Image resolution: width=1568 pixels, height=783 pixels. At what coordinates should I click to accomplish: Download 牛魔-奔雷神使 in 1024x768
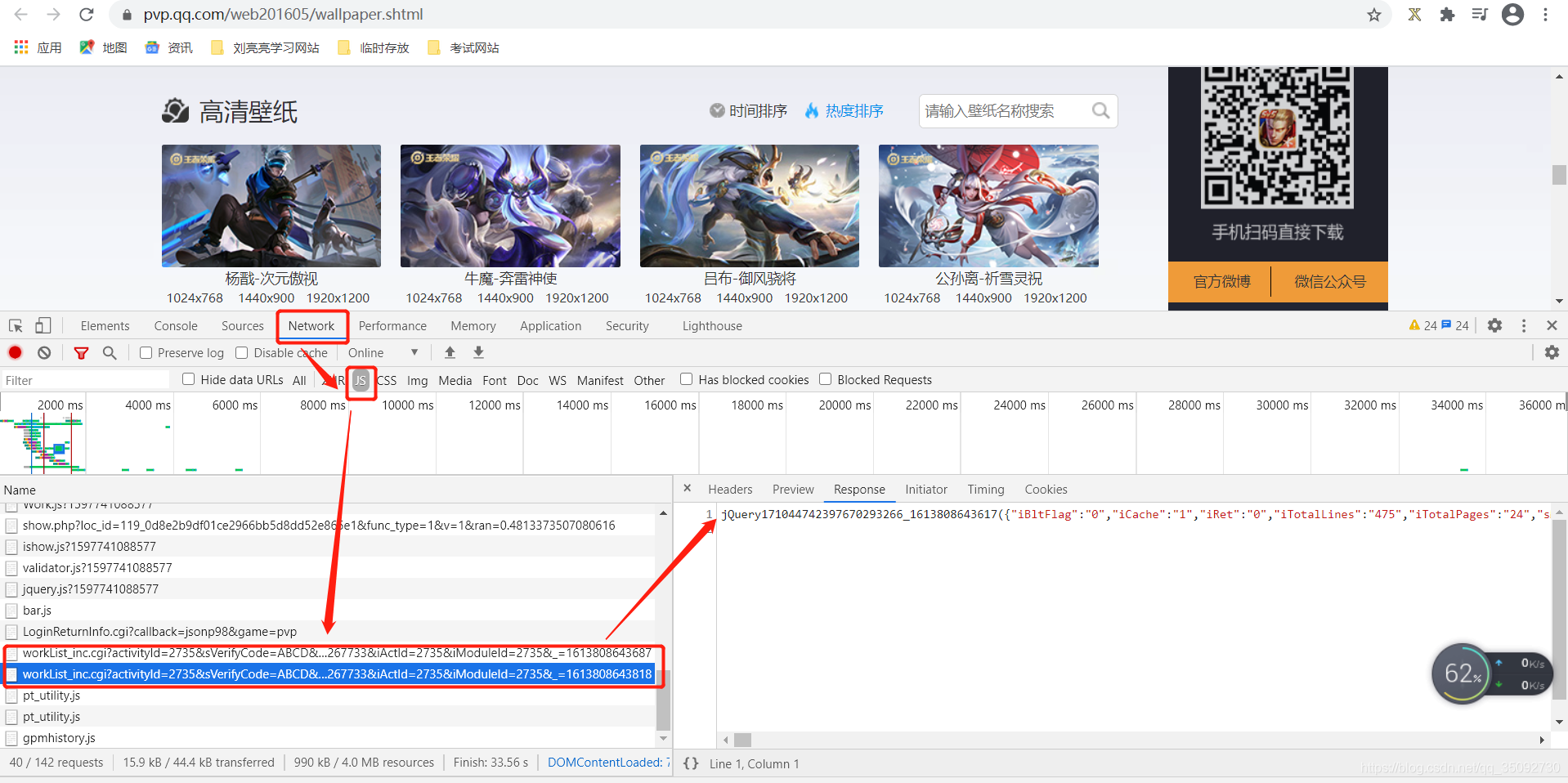pos(434,298)
